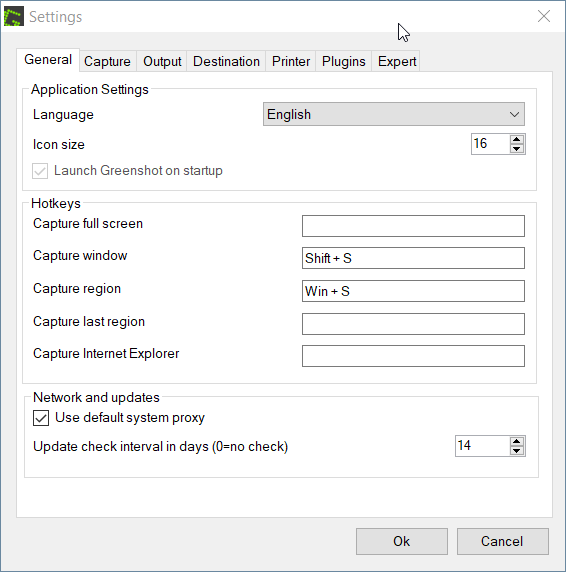566x572 pixels.
Task: Decrease icon size with down arrow
Action: pos(516,148)
